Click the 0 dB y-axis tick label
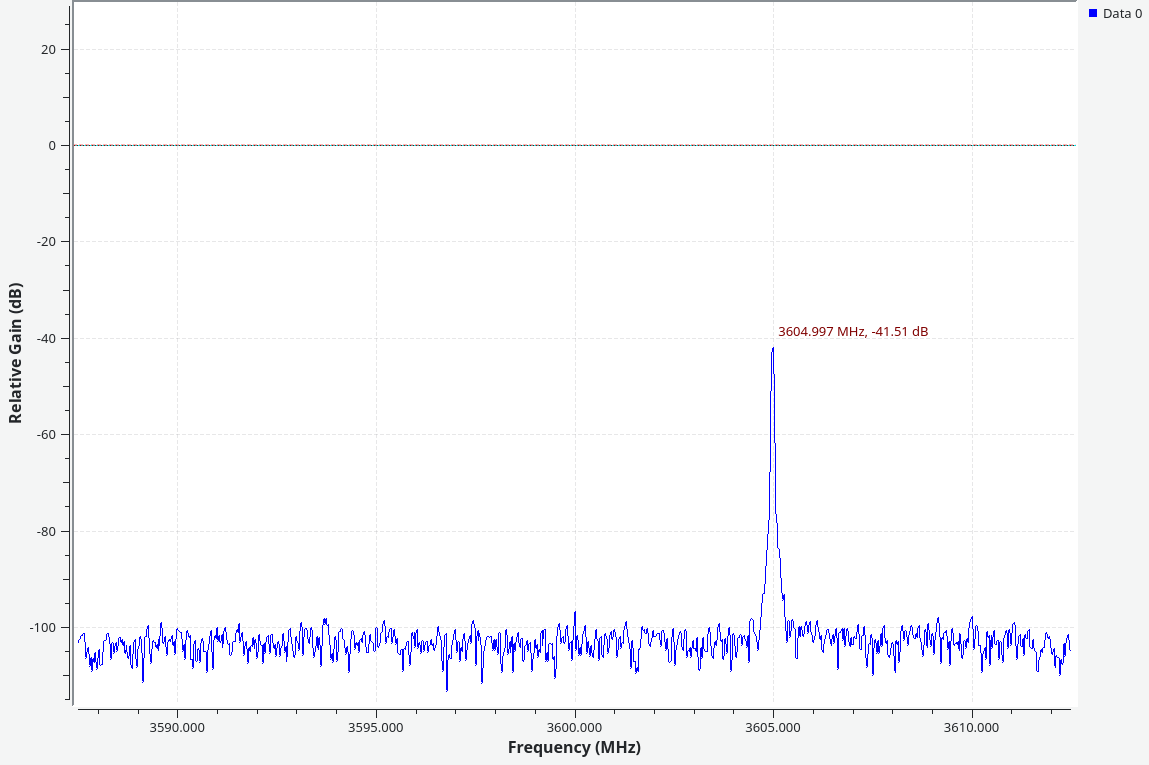 point(52,146)
